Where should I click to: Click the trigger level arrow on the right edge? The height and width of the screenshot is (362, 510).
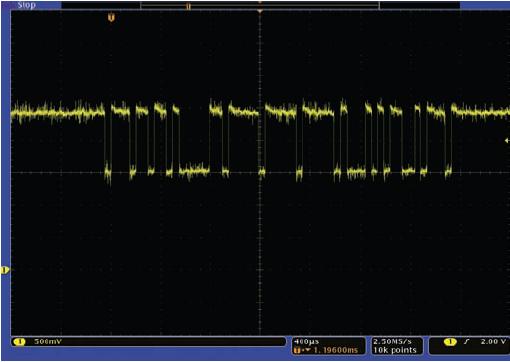[x=507, y=141]
